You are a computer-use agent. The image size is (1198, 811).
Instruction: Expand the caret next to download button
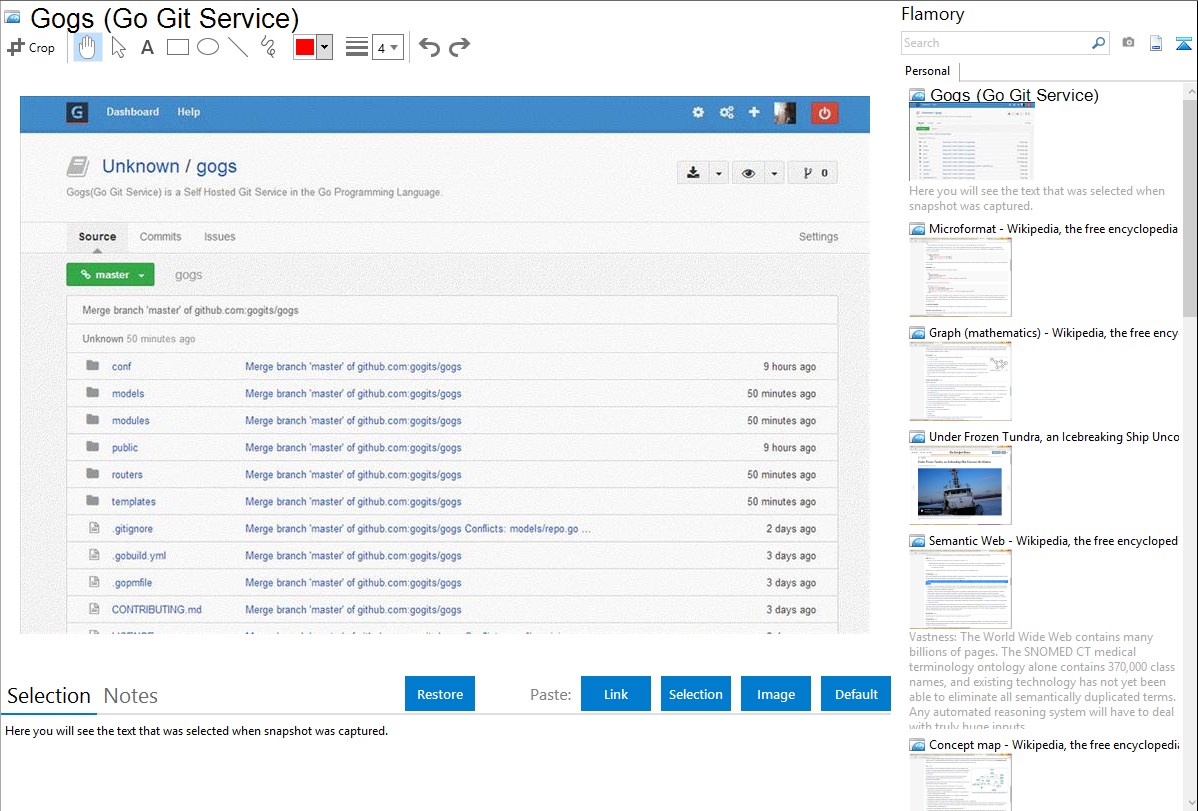pyautogui.click(x=718, y=174)
